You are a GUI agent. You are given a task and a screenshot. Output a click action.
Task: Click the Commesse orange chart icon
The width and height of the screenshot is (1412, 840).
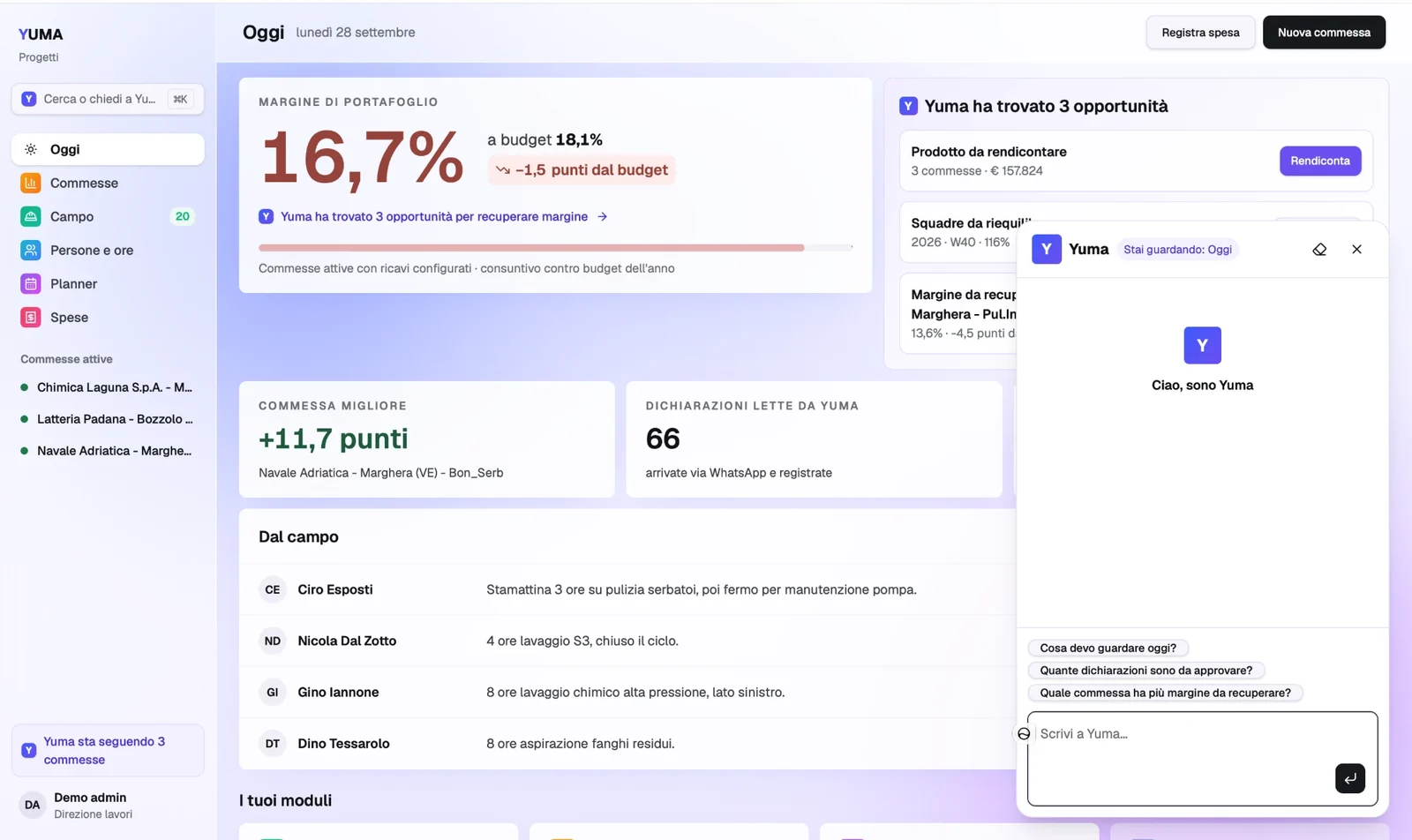(x=31, y=183)
